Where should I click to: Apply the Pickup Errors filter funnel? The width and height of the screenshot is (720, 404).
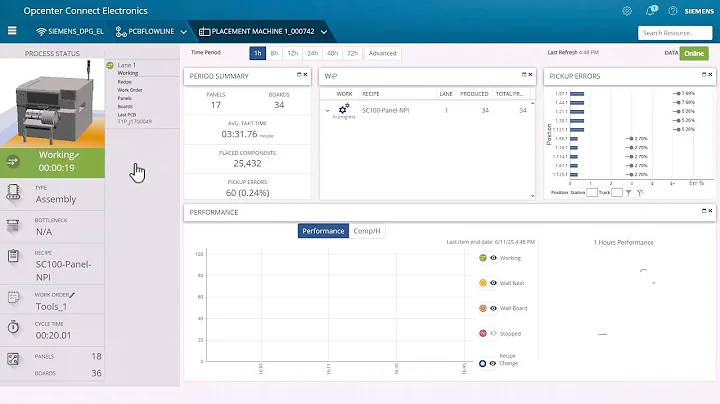[628, 193]
